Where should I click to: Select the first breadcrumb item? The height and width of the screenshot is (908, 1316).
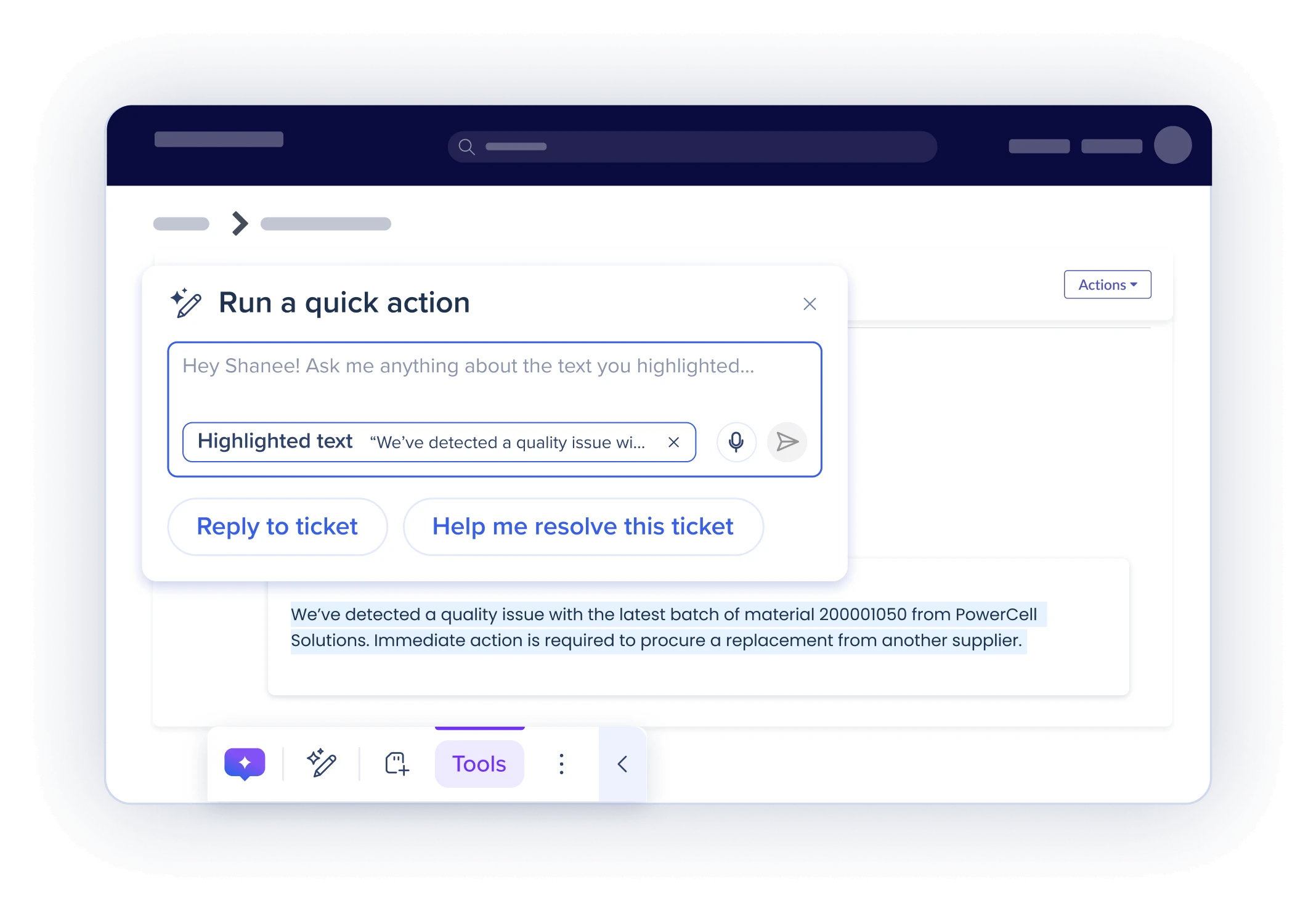click(x=181, y=224)
